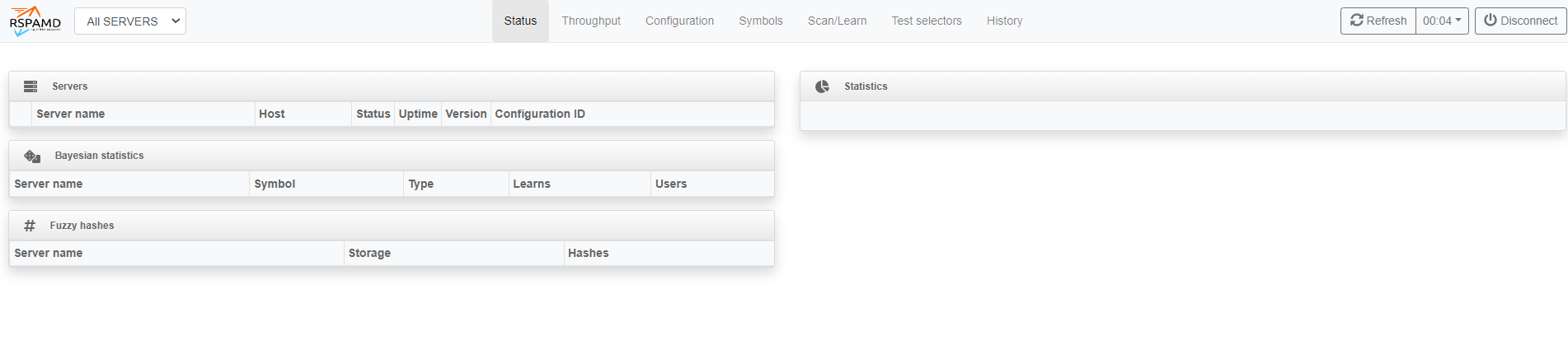Click the Servers panel icon
Image resolution: width=1568 pixels, height=364 pixels.
[x=31, y=86]
